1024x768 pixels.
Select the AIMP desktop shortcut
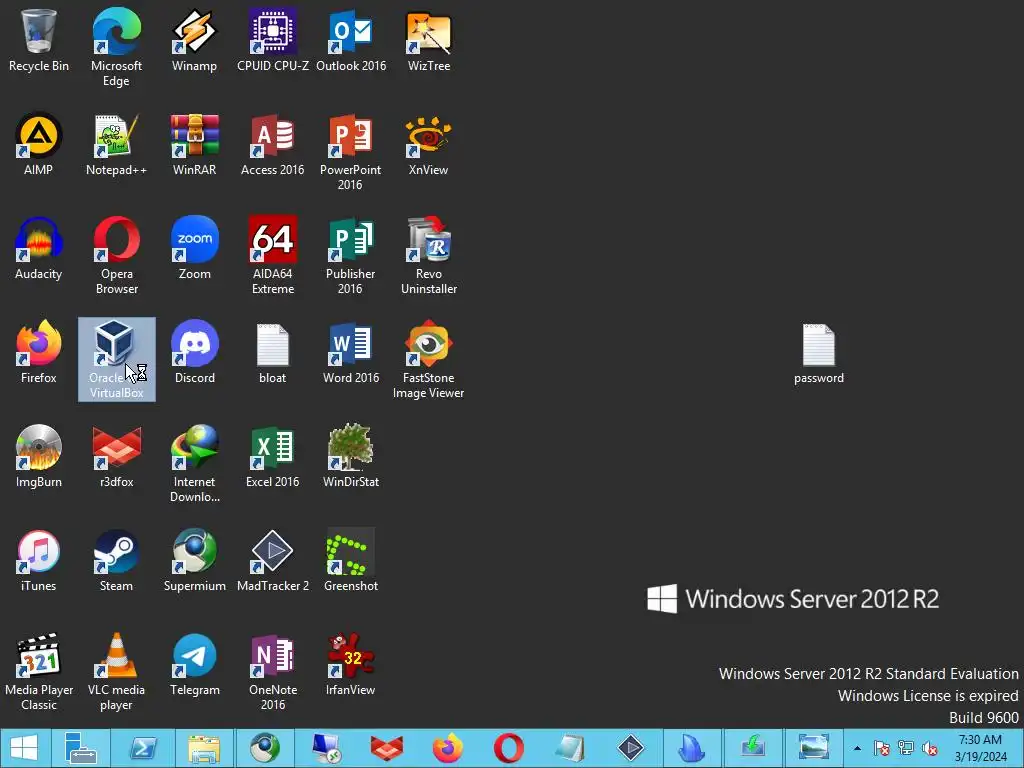pyautogui.click(x=39, y=144)
